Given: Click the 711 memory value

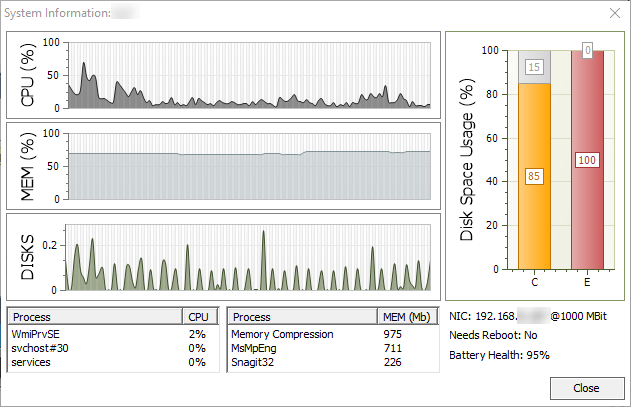Looking at the screenshot, I should coord(392,348).
